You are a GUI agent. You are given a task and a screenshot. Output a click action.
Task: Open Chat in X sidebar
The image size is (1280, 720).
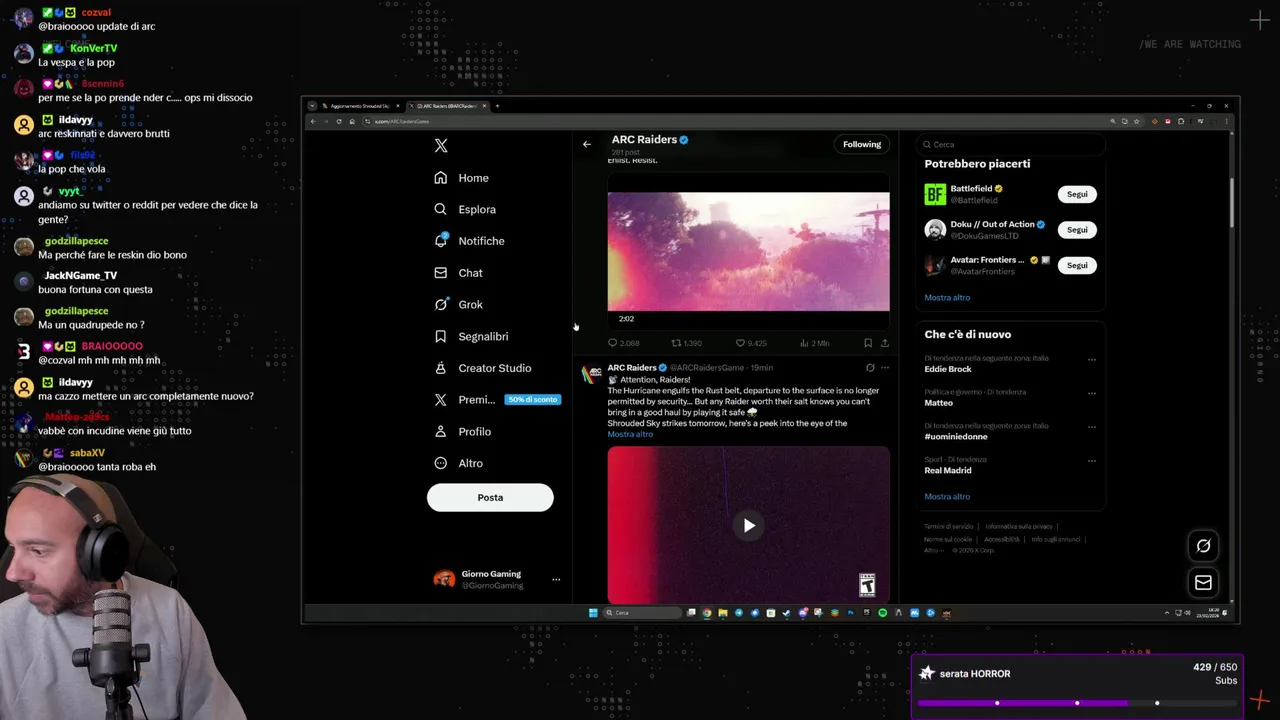point(458,273)
